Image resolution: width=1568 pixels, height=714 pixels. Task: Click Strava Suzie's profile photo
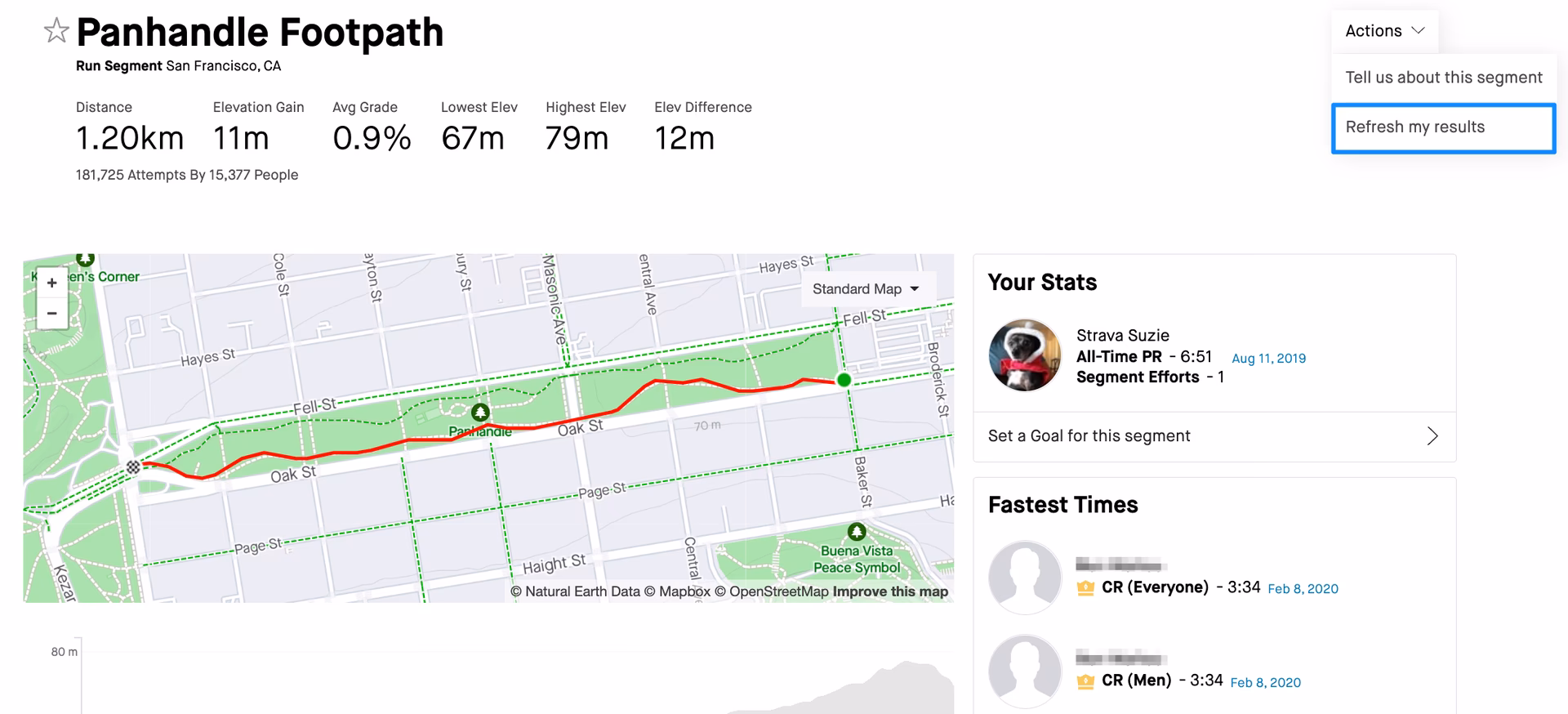pos(1024,355)
